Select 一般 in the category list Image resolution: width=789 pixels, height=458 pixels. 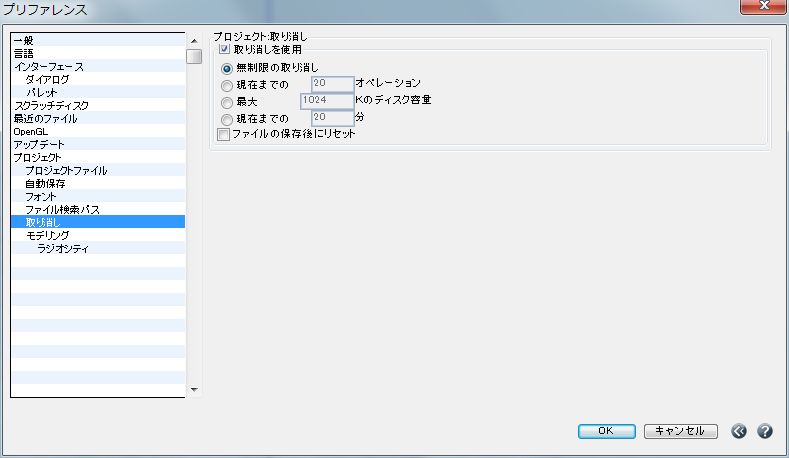98,40
